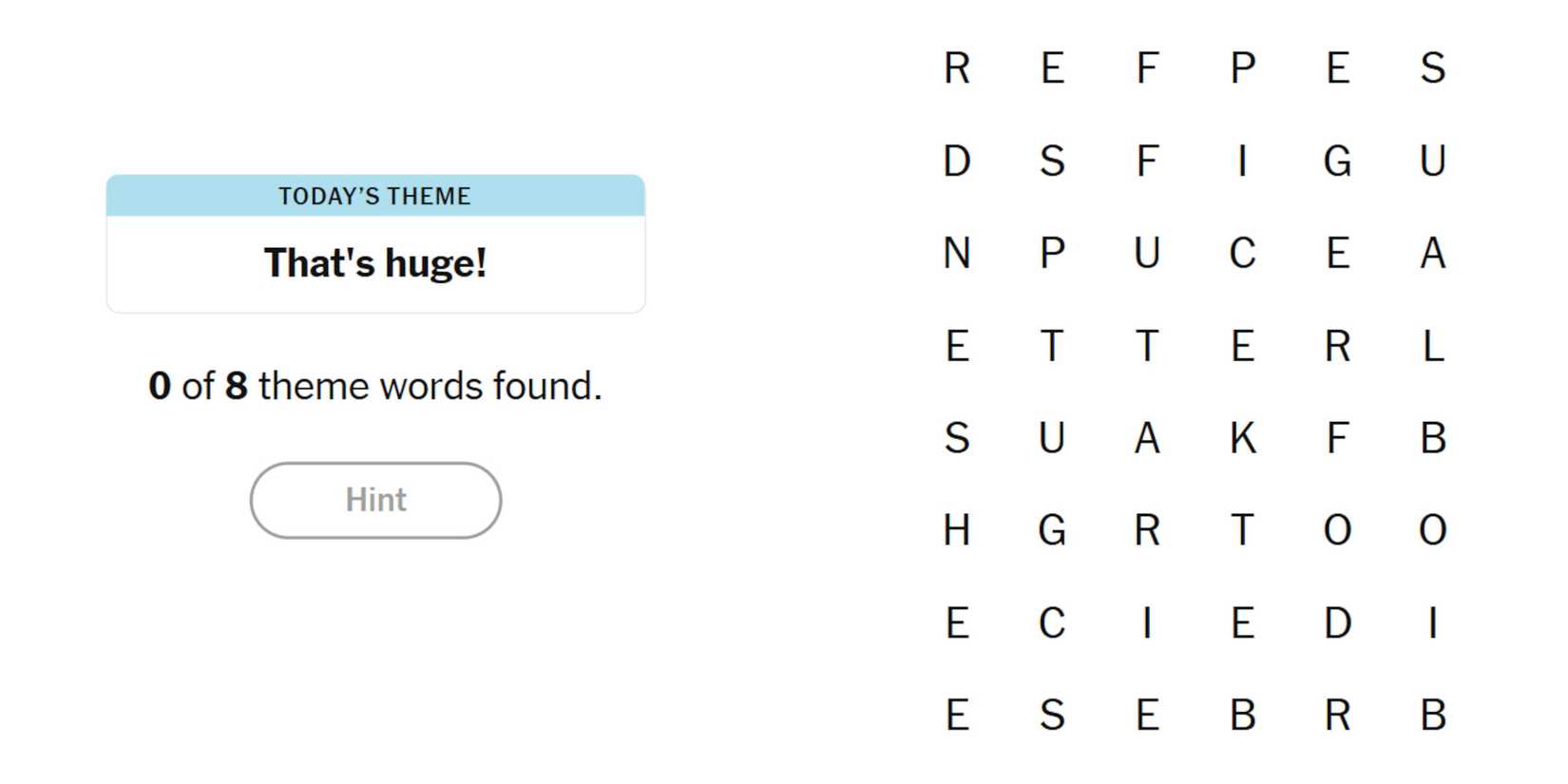Select the A between U and K

pyautogui.click(x=1147, y=438)
